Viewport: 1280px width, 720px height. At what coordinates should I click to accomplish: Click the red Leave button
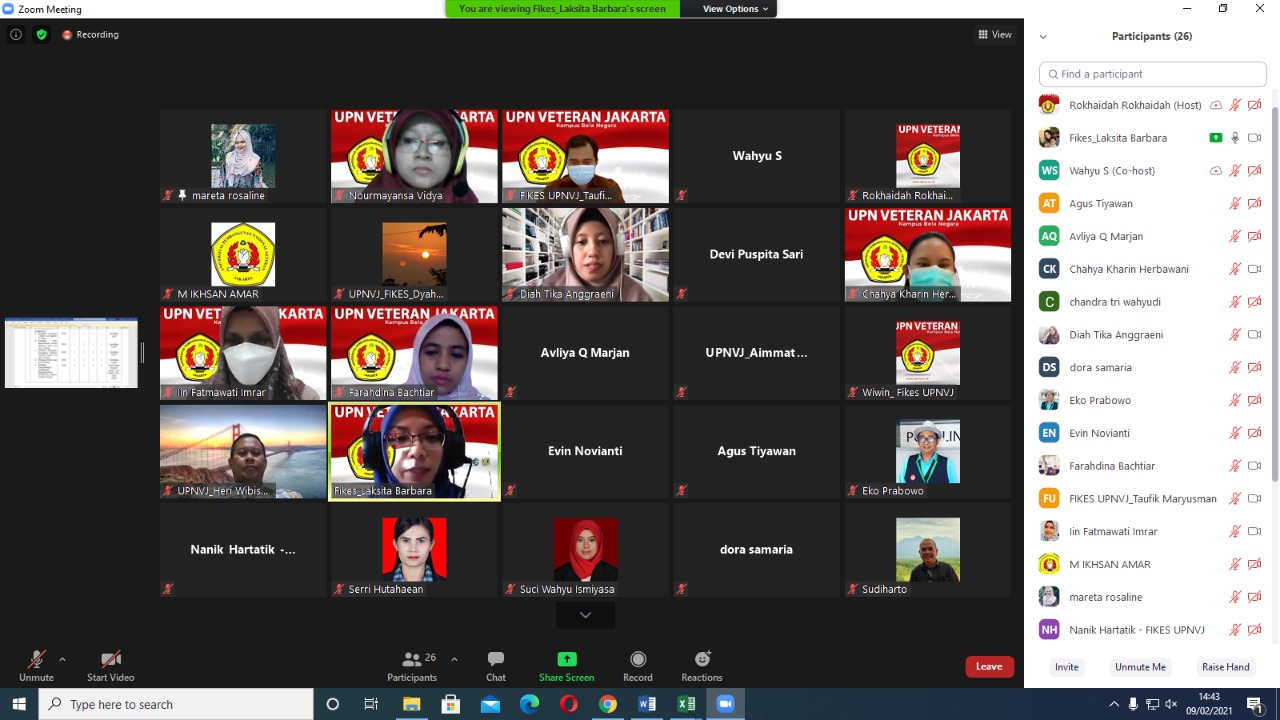[x=989, y=667]
